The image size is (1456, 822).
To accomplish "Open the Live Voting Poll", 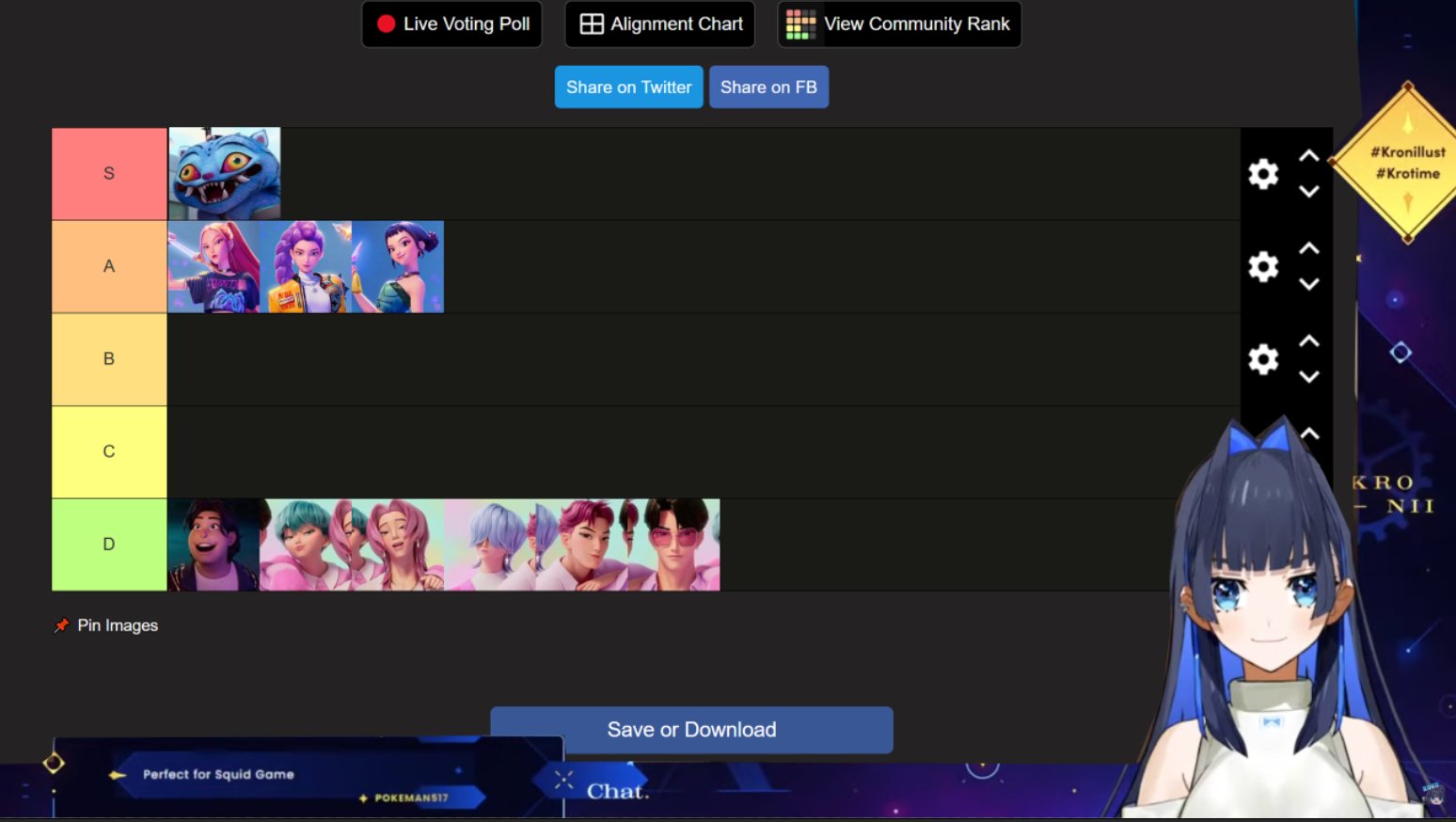I will (x=451, y=24).
